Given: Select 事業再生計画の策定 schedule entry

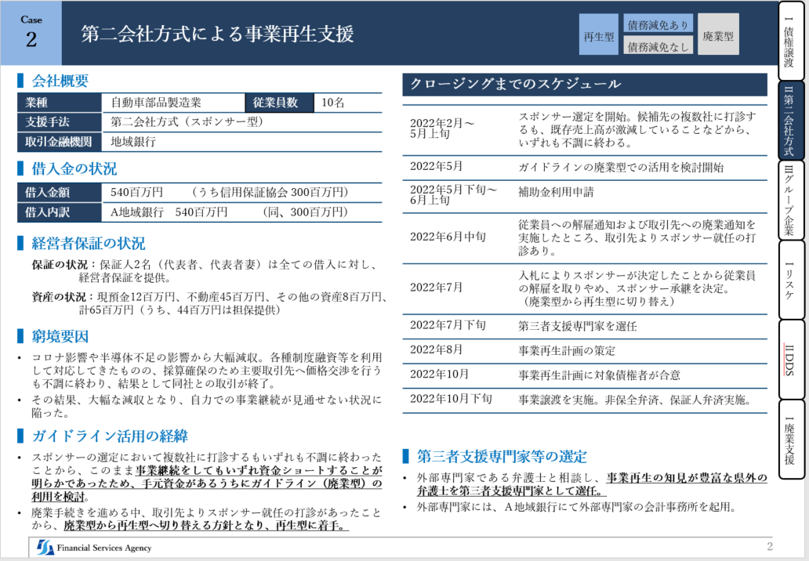Looking at the screenshot, I should pos(567,351).
